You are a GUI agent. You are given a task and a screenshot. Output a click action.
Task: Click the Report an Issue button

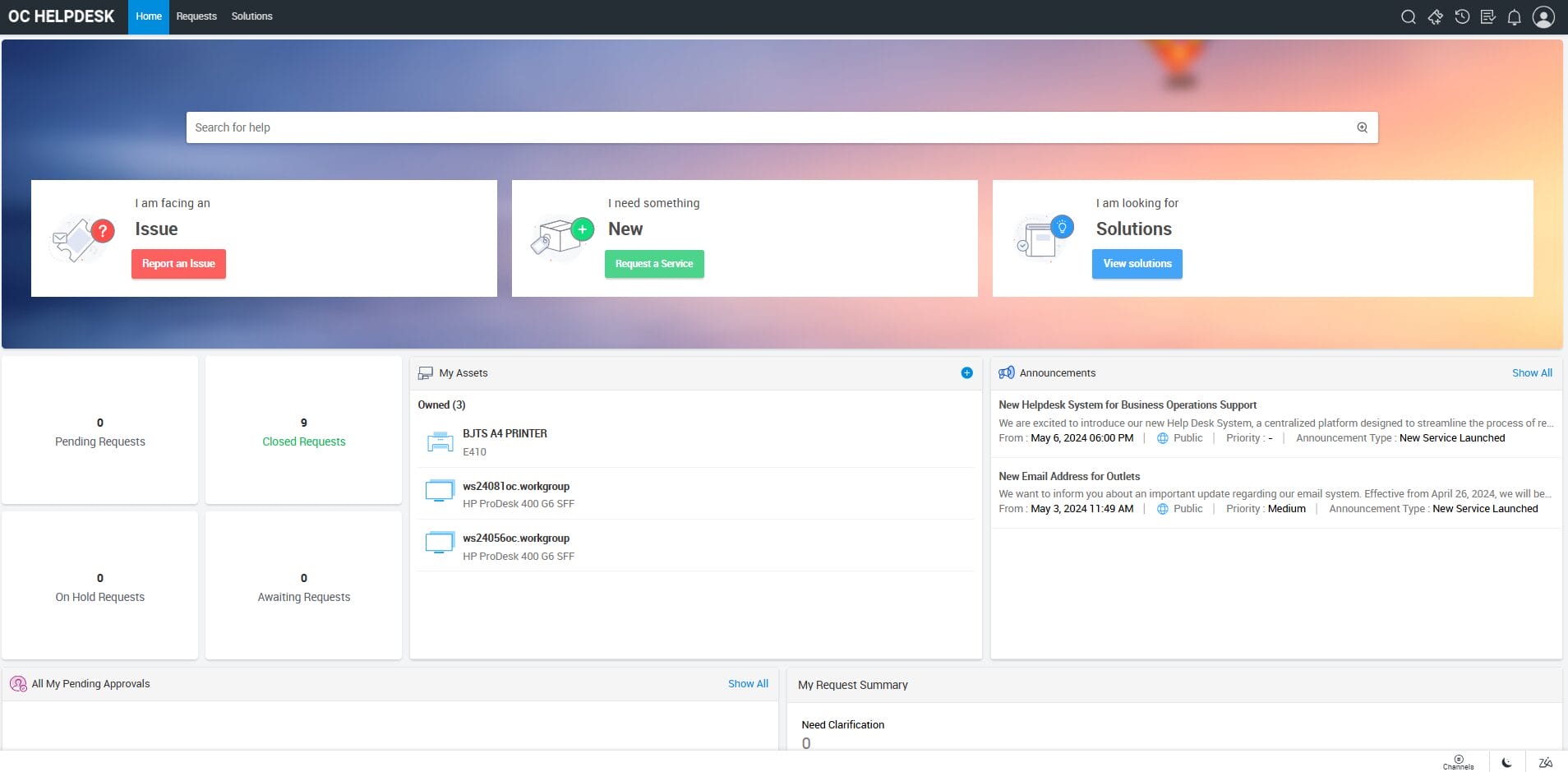pos(178,264)
